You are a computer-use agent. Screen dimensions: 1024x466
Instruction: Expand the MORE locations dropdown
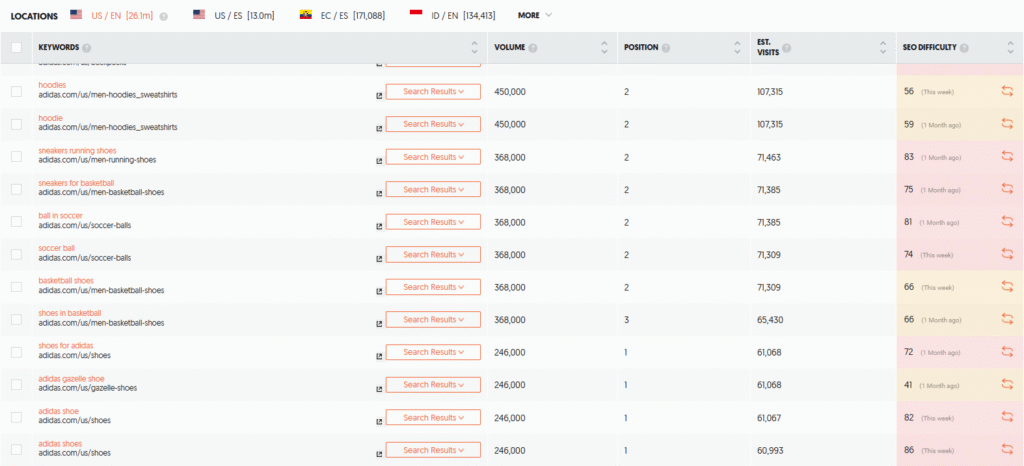[x=535, y=15]
